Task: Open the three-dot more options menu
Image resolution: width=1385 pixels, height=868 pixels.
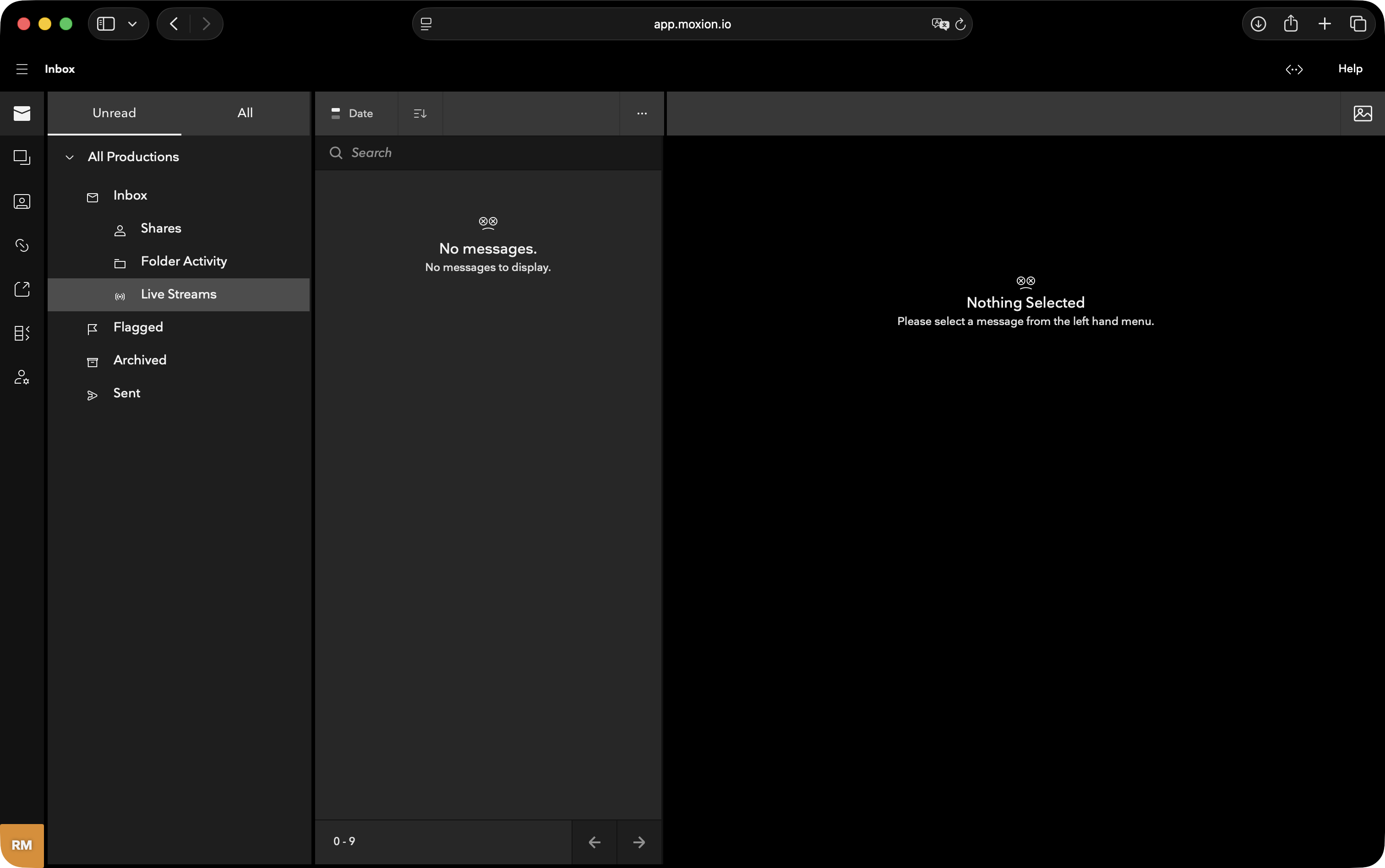Action: [x=641, y=113]
